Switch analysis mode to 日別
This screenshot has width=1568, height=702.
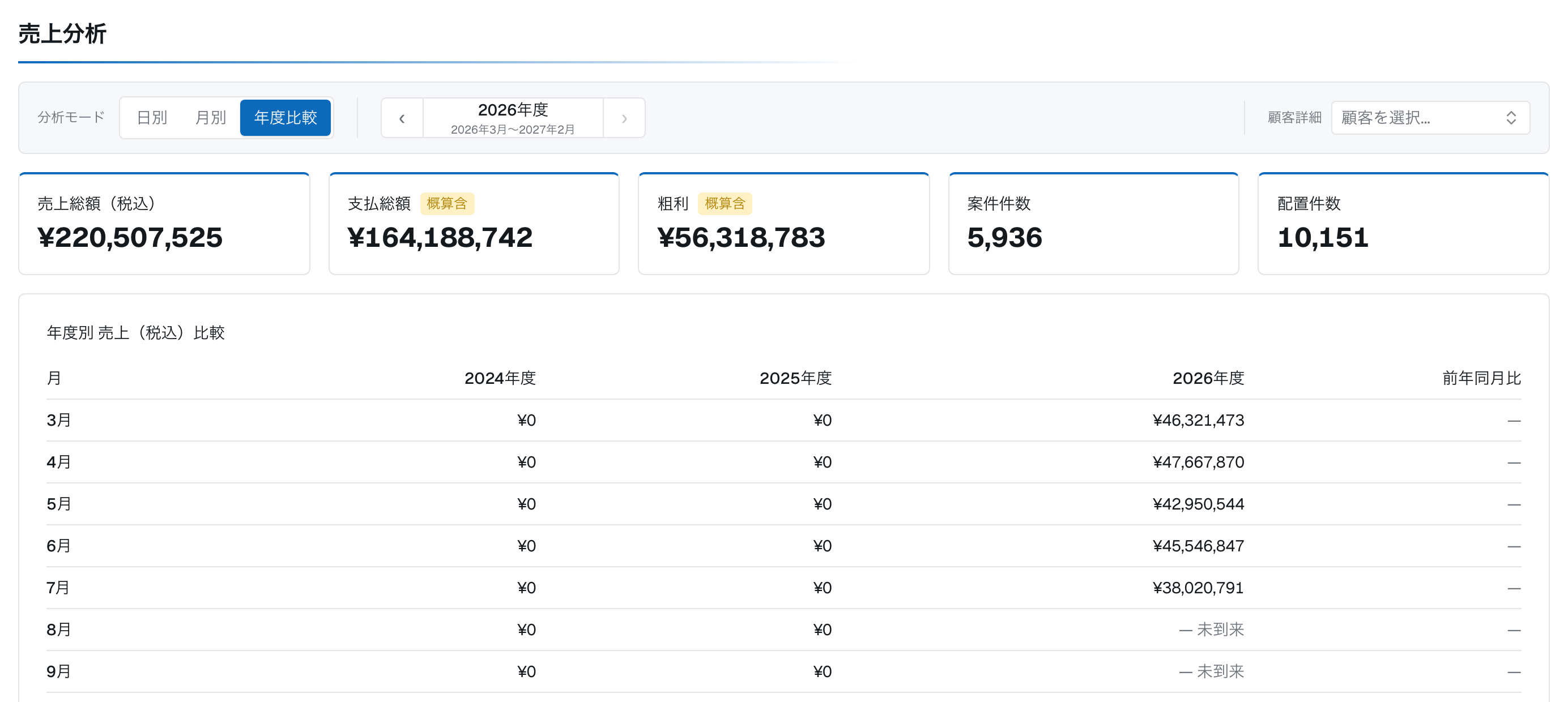tap(152, 117)
